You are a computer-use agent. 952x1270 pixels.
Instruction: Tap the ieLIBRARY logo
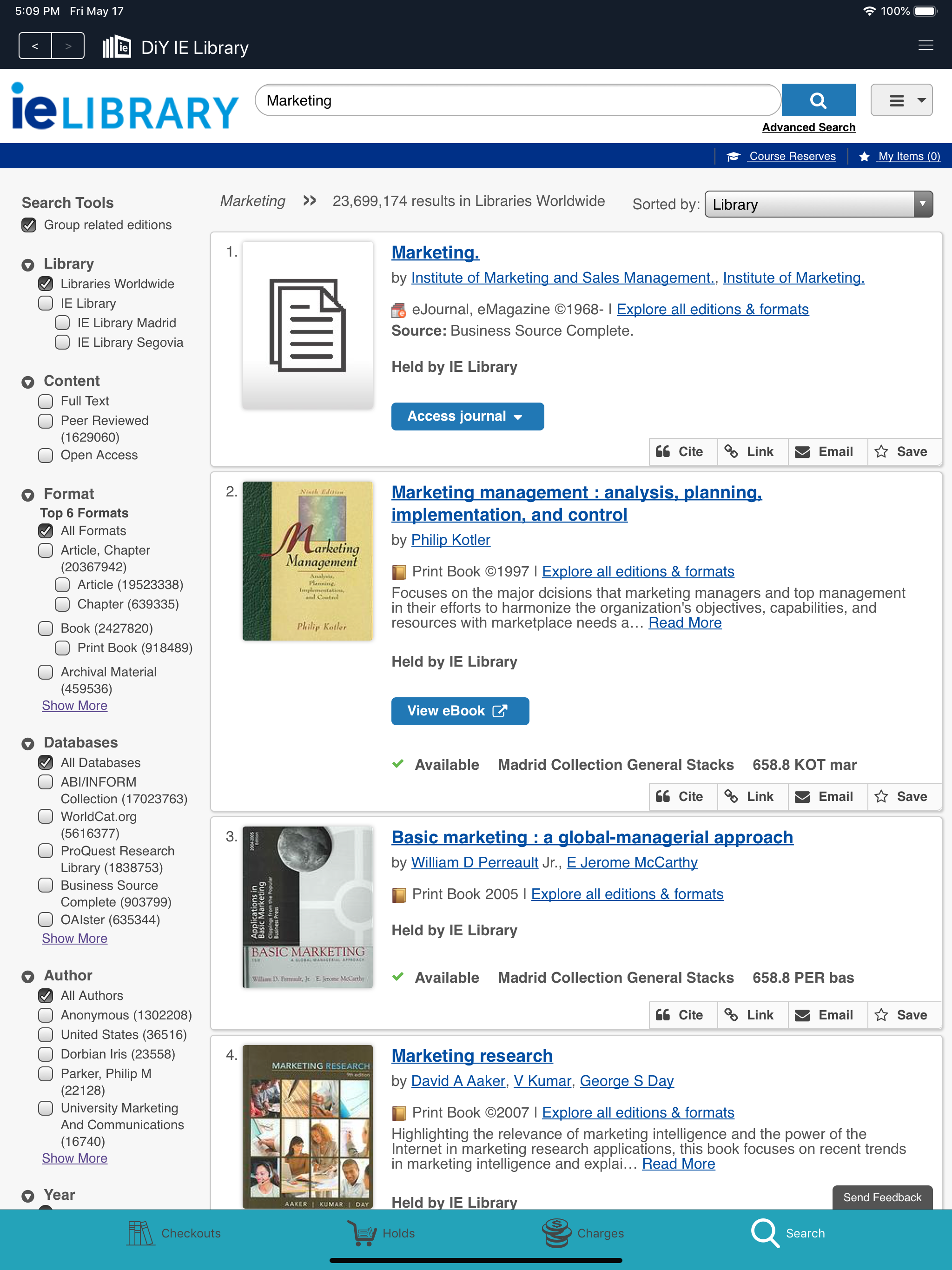[125, 106]
